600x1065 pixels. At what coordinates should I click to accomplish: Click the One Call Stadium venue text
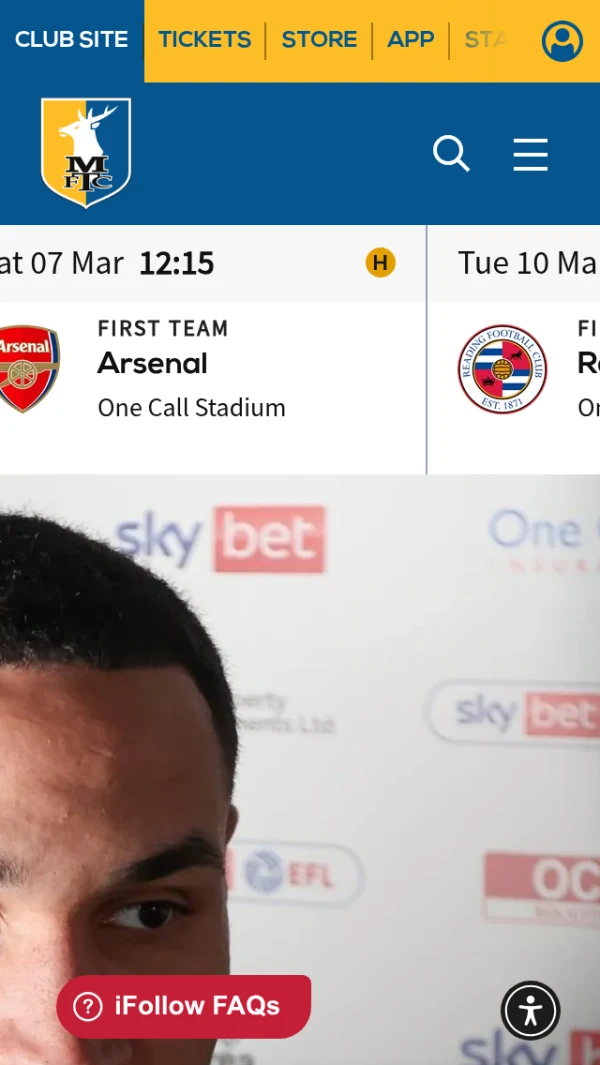pyautogui.click(x=192, y=408)
